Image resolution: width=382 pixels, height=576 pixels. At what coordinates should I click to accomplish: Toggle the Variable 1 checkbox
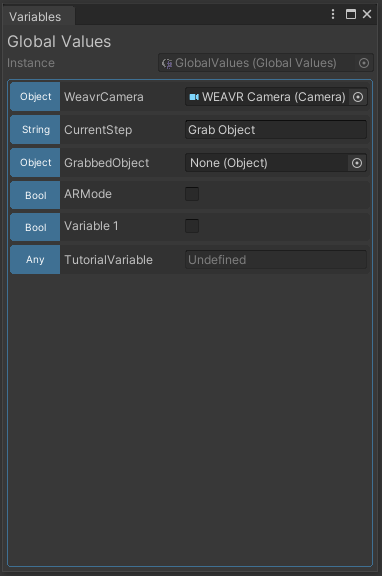point(192,226)
